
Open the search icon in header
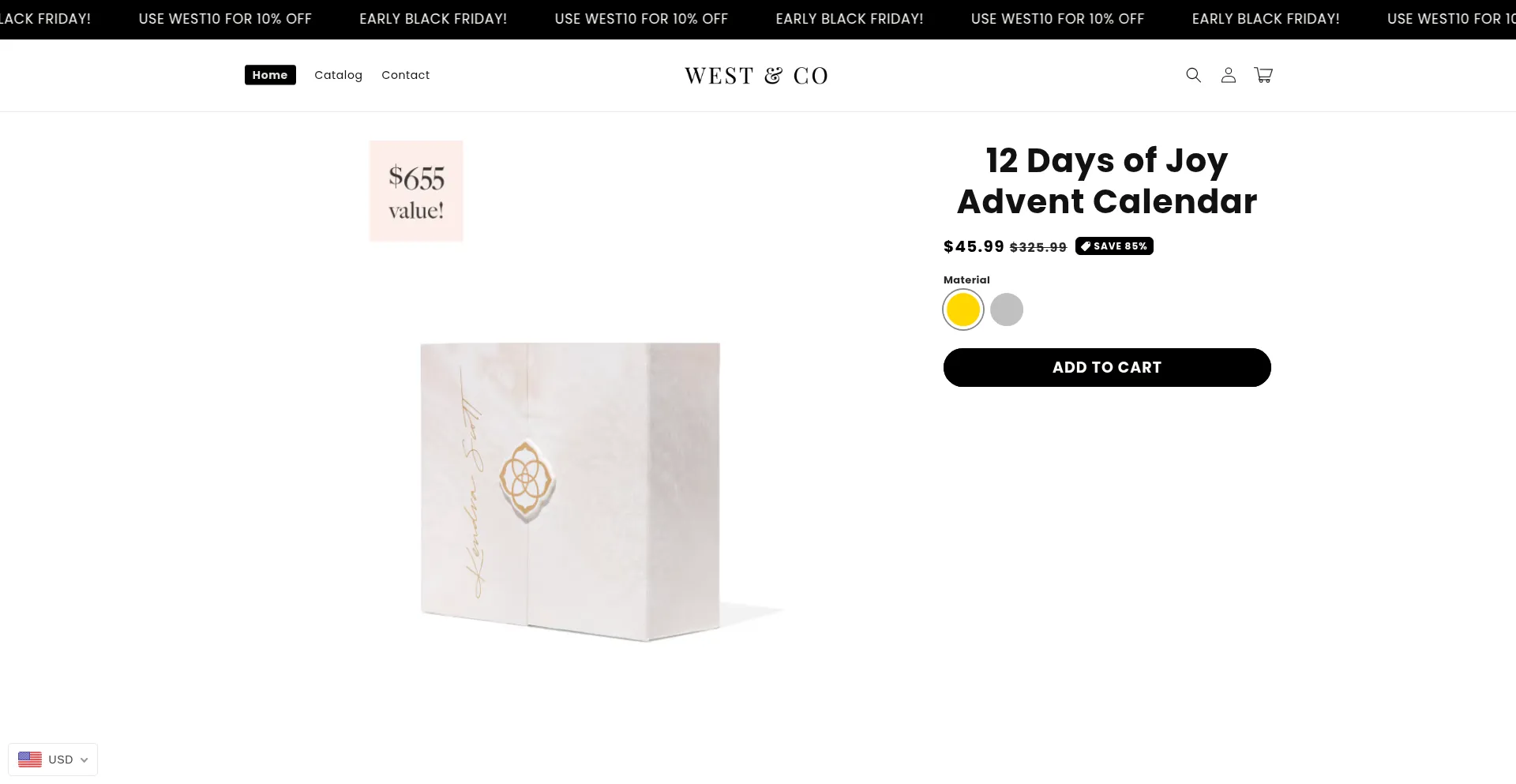(x=1193, y=75)
